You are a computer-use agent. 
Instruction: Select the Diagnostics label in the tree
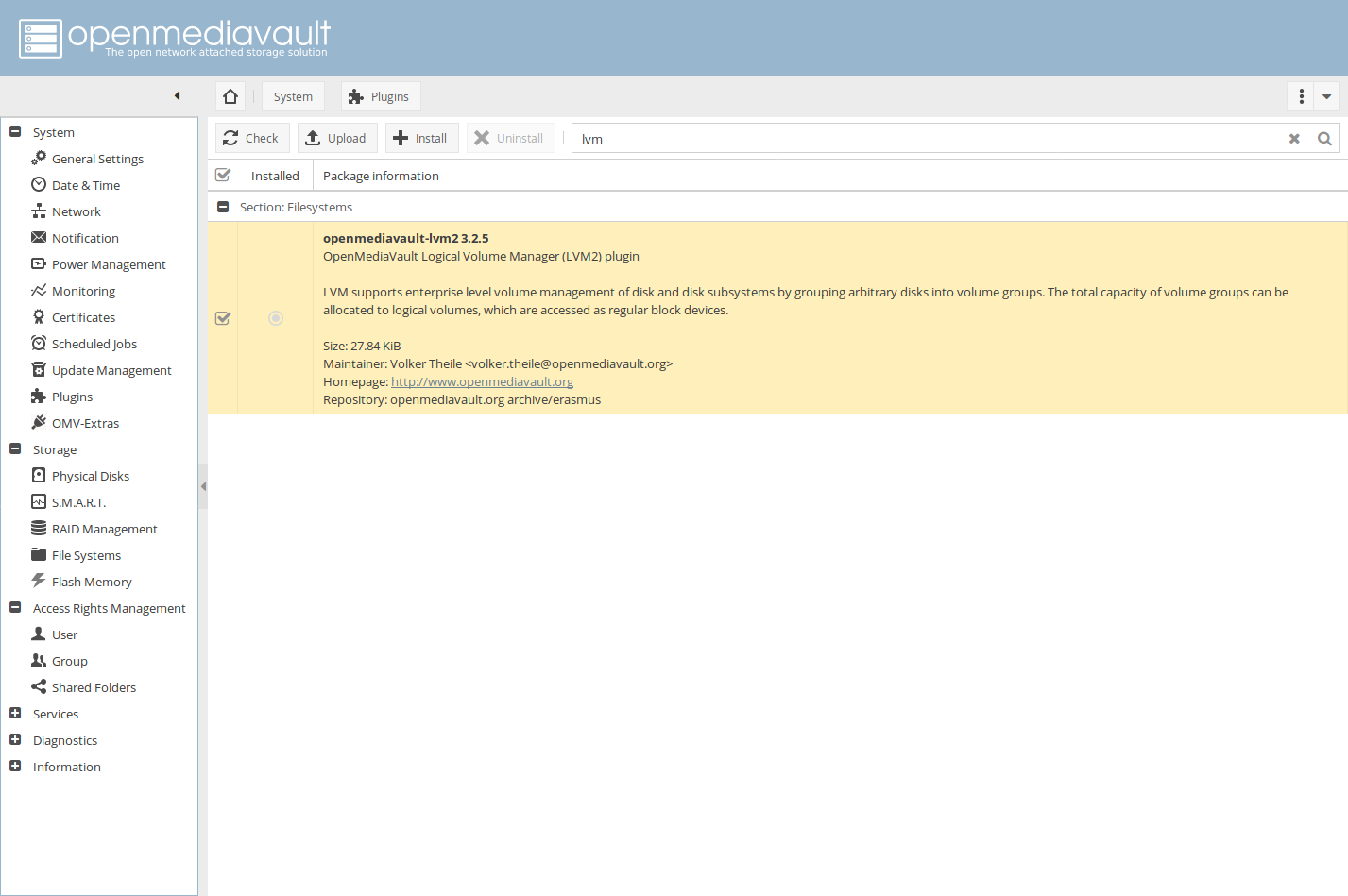click(x=65, y=740)
